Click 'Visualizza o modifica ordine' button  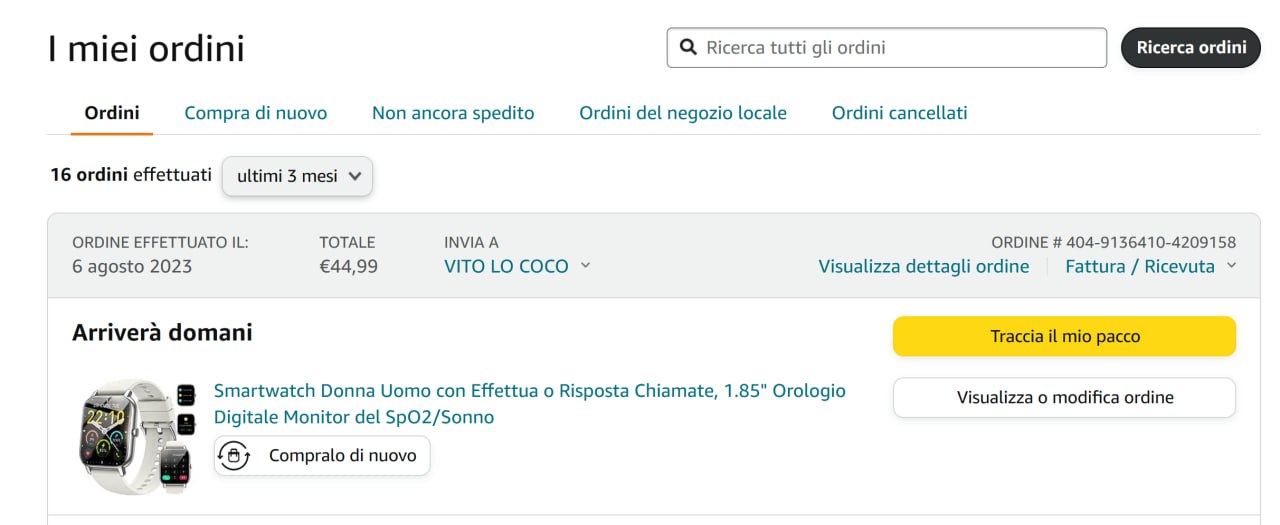(1064, 397)
